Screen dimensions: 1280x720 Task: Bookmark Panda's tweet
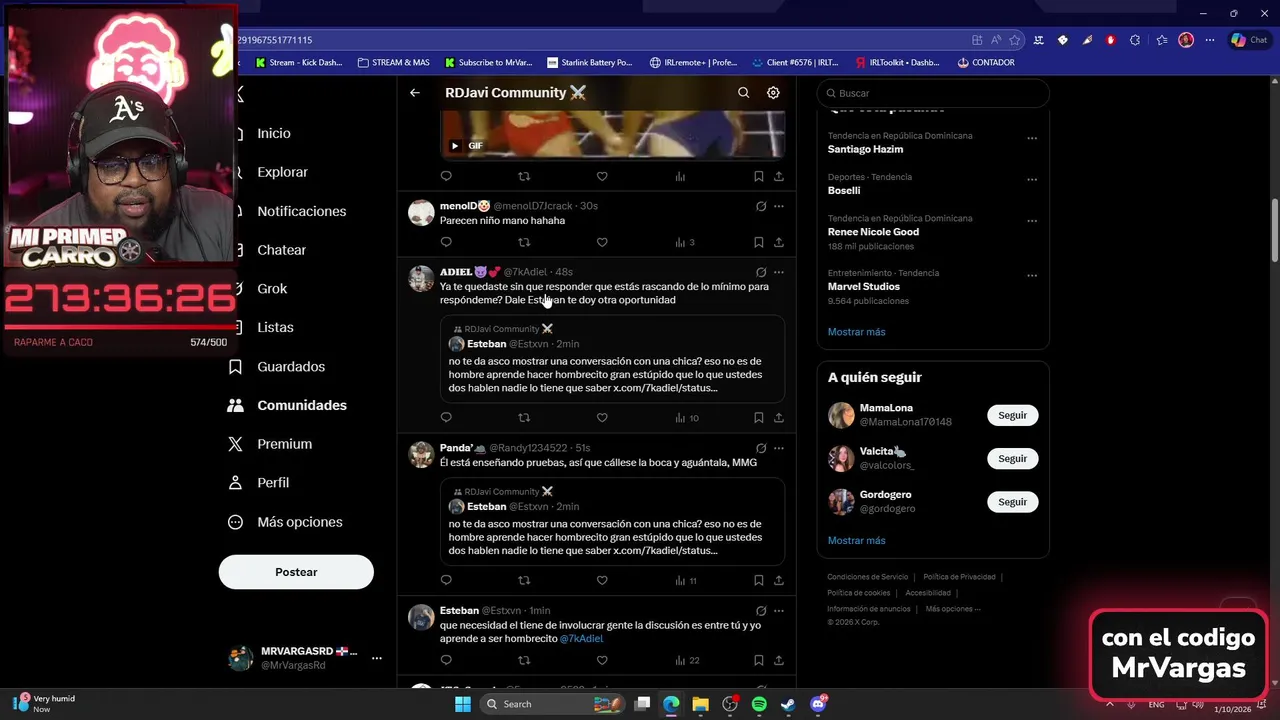click(x=759, y=580)
